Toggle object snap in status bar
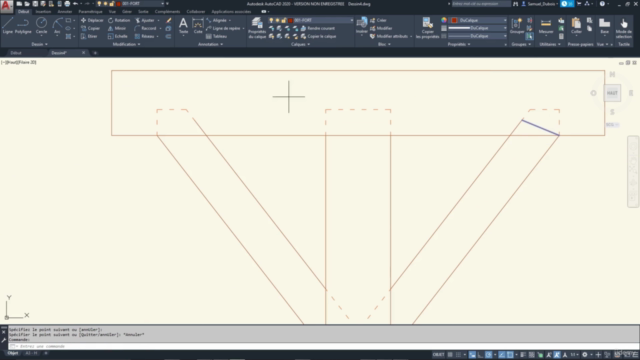Viewport: 640px width, 360px height. 510,355
